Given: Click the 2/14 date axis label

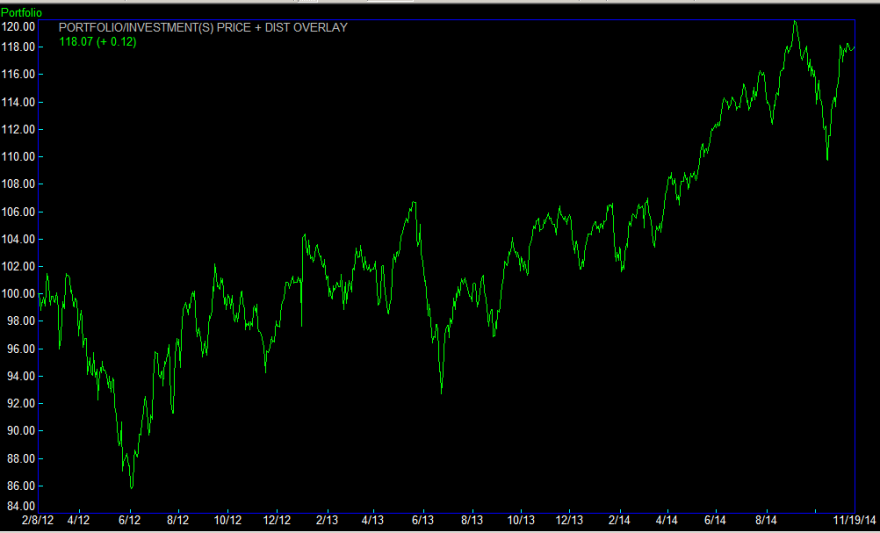Looking at the screenshot, I should 620,521.
